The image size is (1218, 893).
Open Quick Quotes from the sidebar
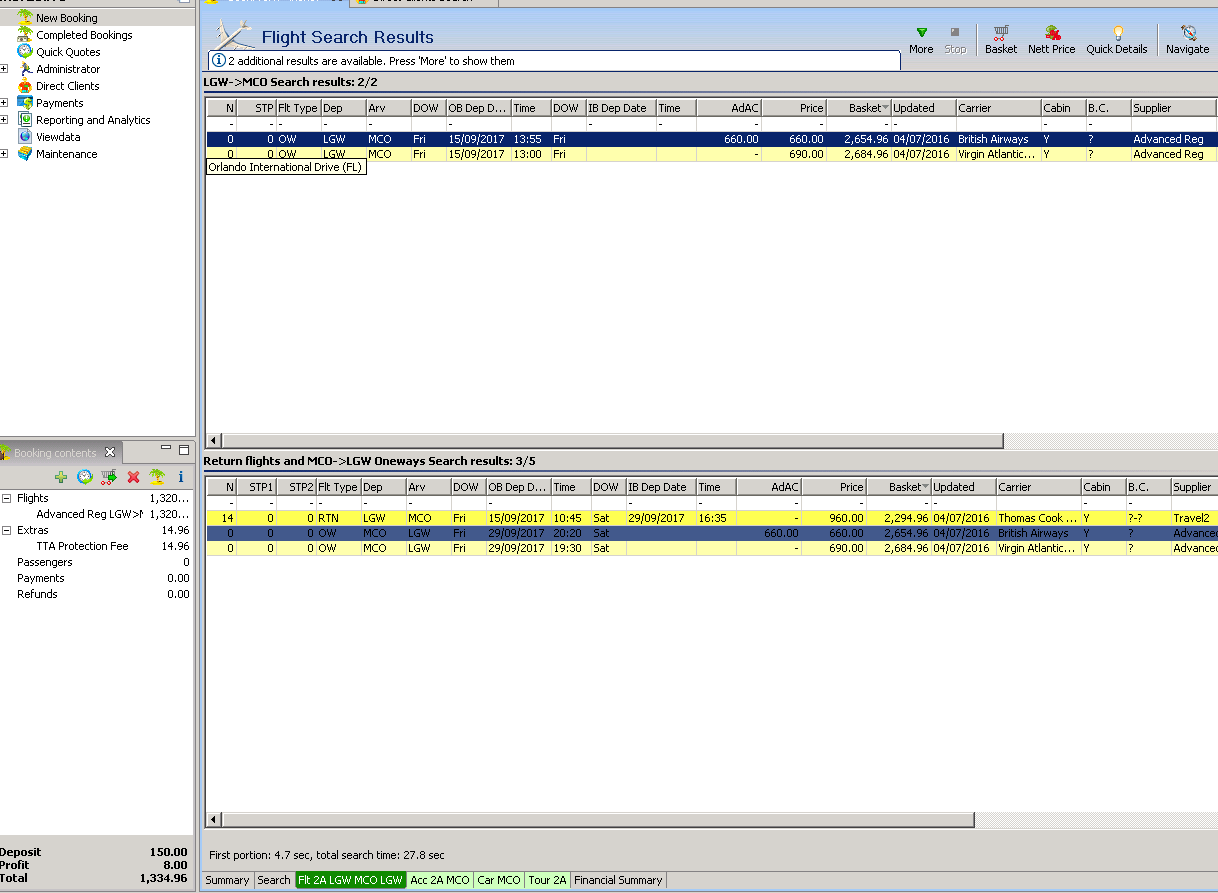68,52
